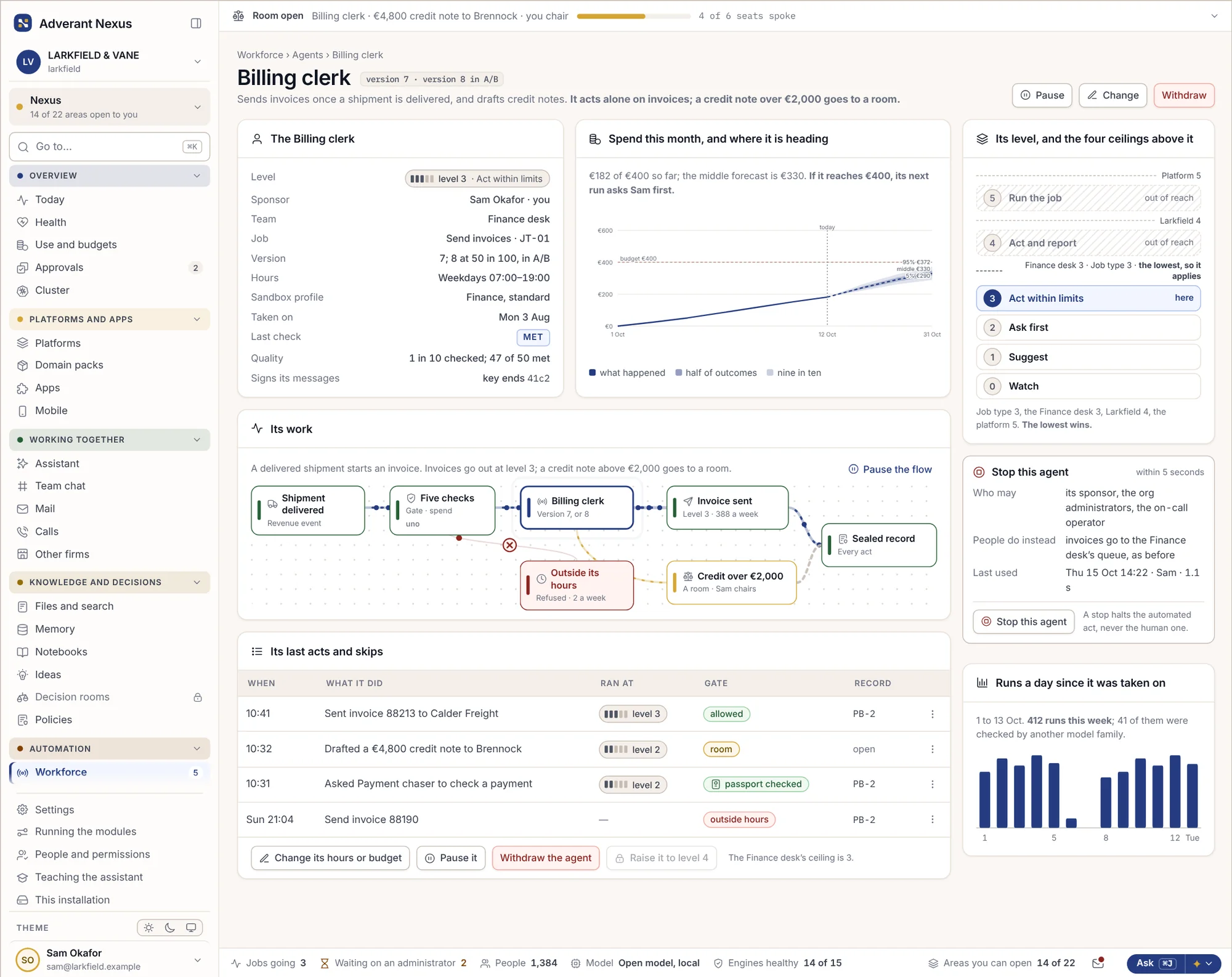The width and height of the screenshot is (1232, 977).
Task: Open the mail notification icon in status bar
Action: tap(1098, 963)
